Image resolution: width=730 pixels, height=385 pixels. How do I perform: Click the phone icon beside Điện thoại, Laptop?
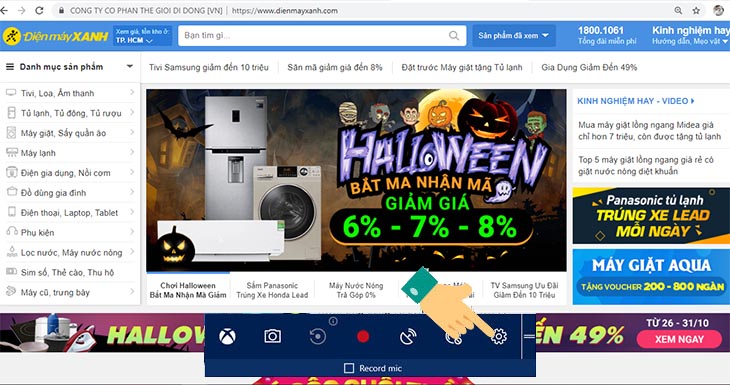coord(12,212)
